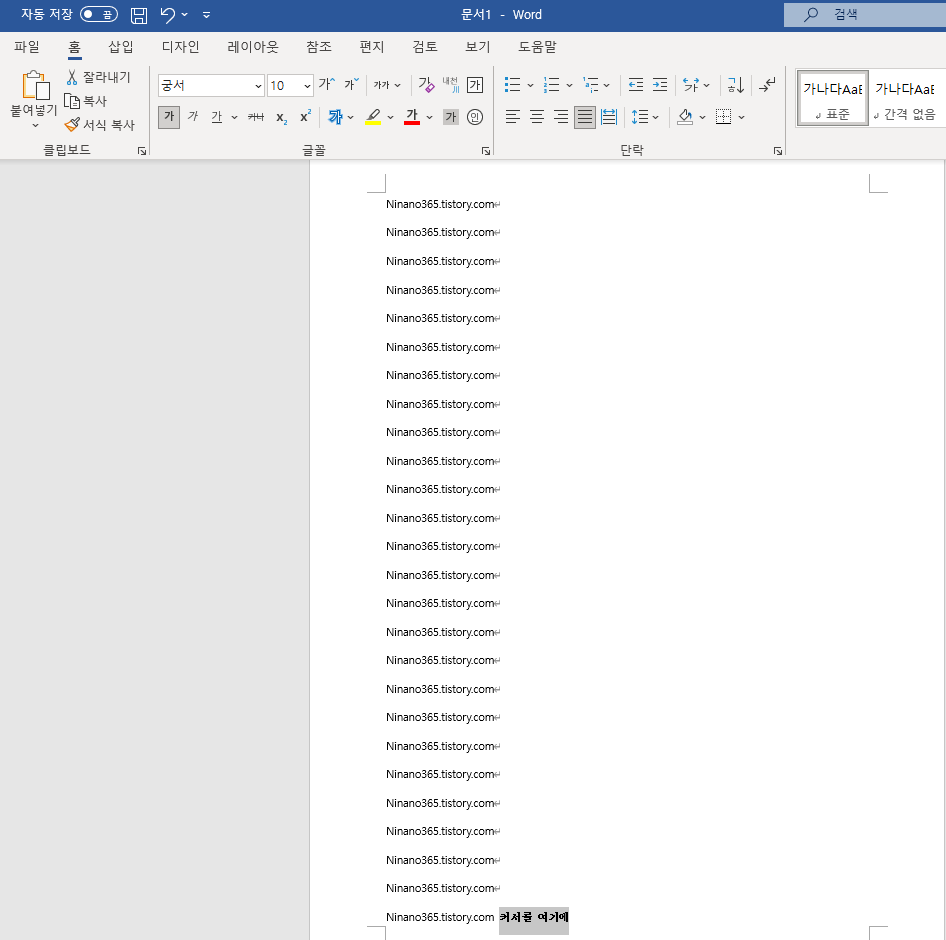Toggle Underline formatting button
The height and width of the screenshot is (940, 946).
[x=217, y=117]
